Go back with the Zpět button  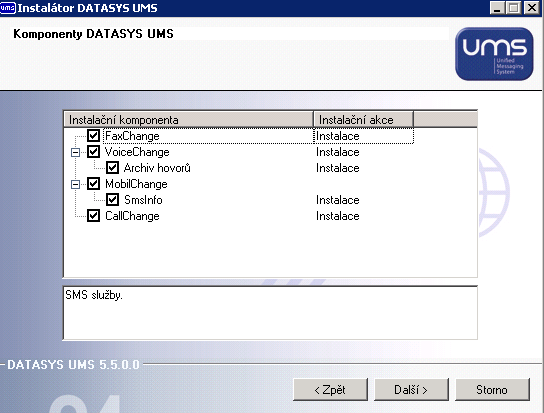pos(330,390)
